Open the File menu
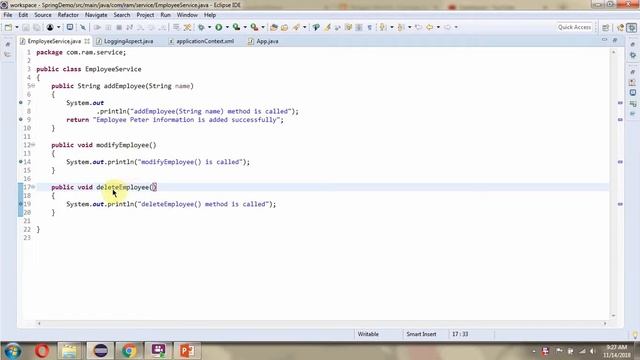The height and width of the screenshot is (360, 640). (8, 15)
